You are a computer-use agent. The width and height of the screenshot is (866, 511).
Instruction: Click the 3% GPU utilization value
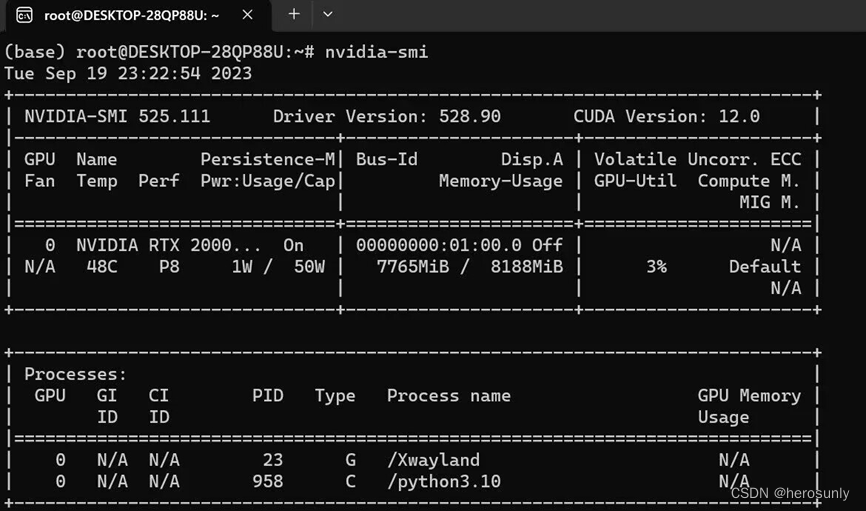(x=656, y=267)
